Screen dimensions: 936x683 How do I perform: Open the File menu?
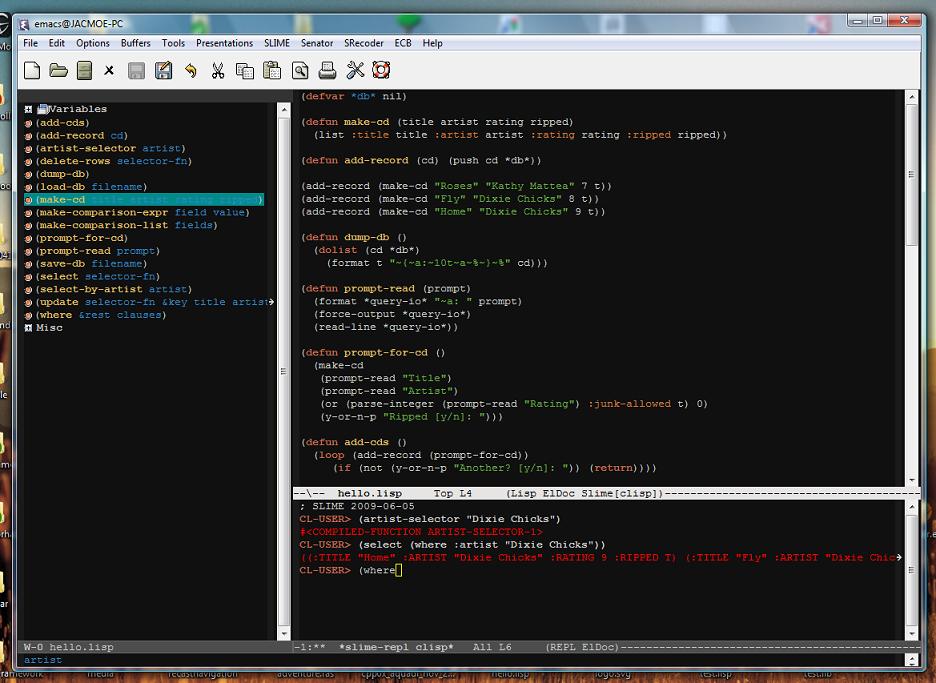[x=30, y=43]
